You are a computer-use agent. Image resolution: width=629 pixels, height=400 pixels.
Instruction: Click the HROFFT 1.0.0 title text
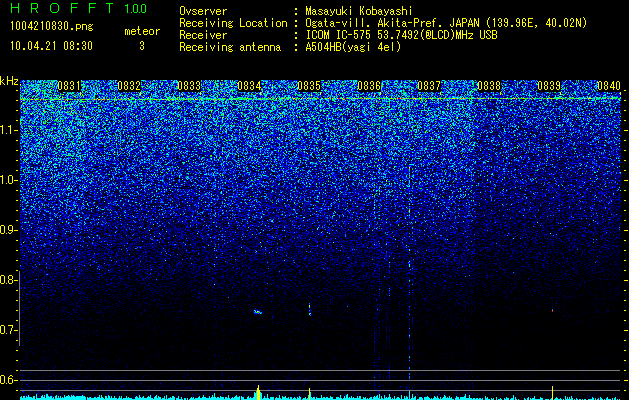pyautogui.click(x=78, y=8)
